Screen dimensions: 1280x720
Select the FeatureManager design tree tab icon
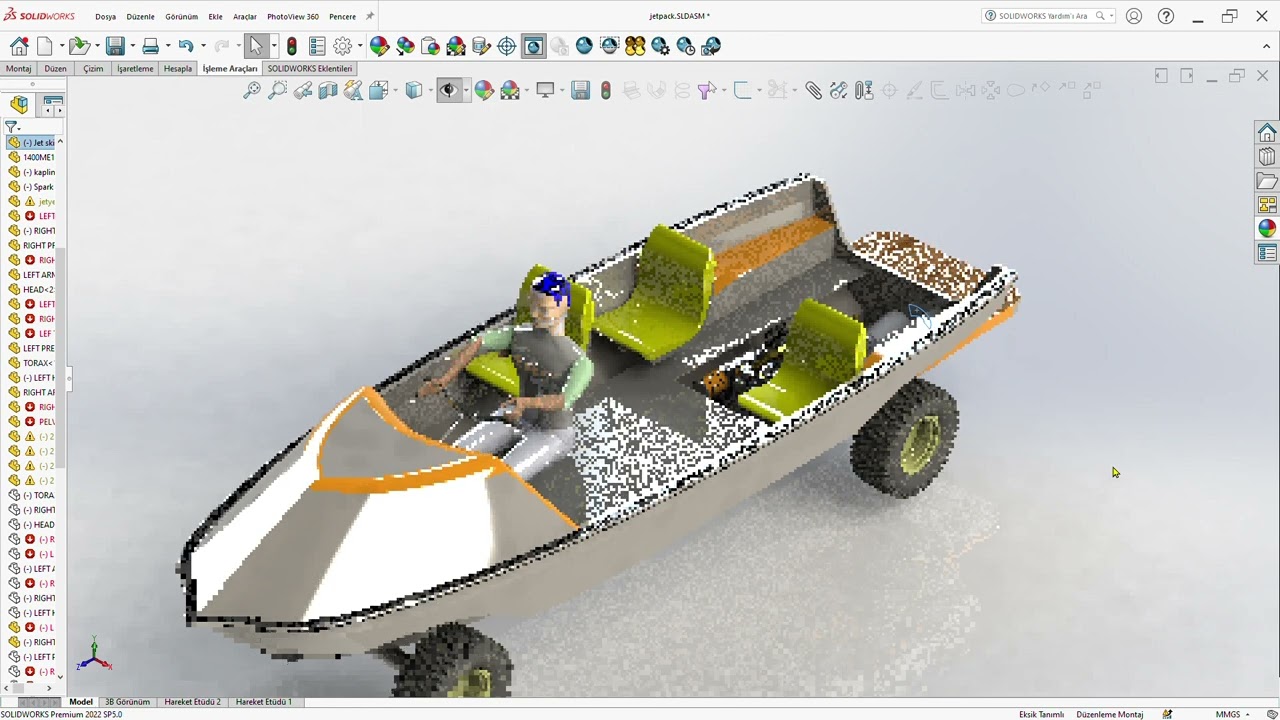pos(19,104)
